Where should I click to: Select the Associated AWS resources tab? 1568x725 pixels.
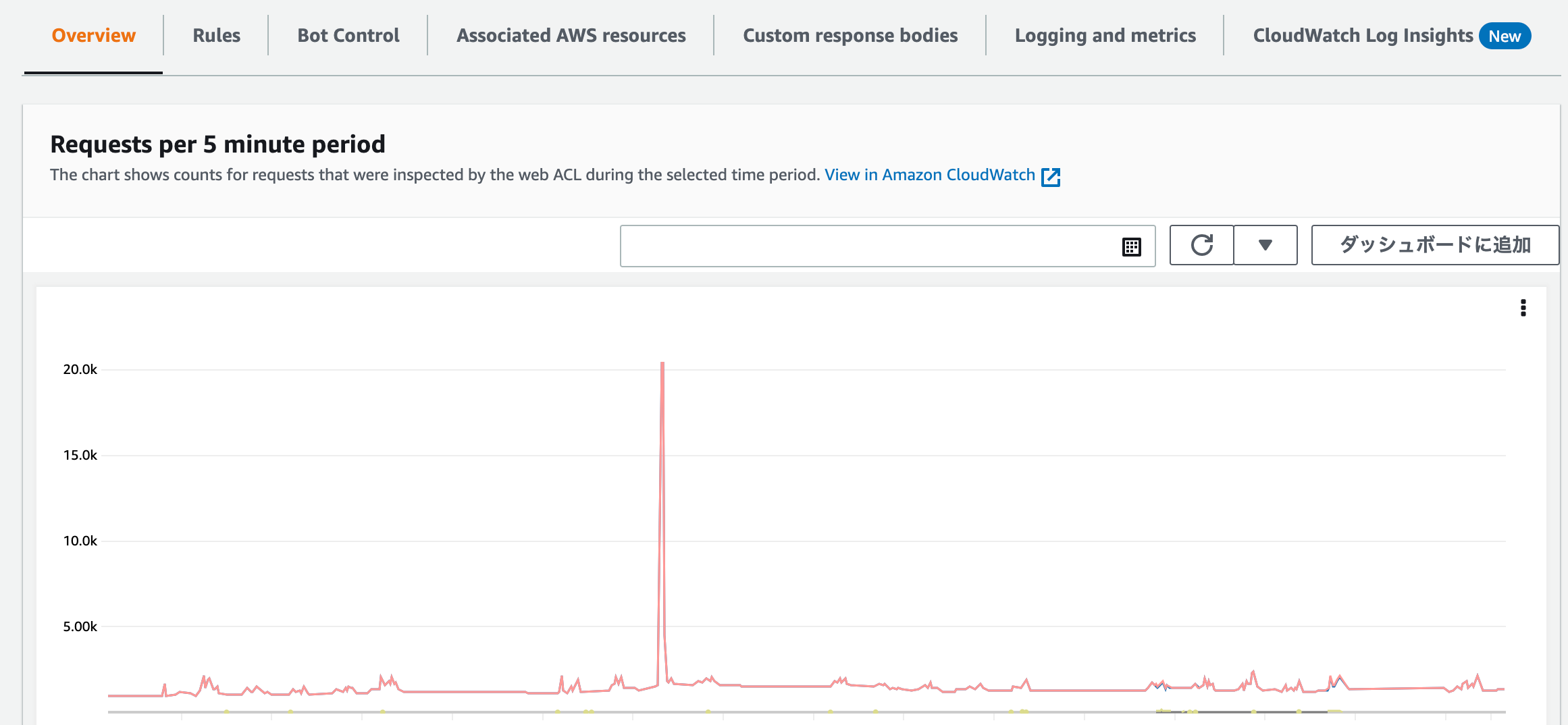coord(571,36)
